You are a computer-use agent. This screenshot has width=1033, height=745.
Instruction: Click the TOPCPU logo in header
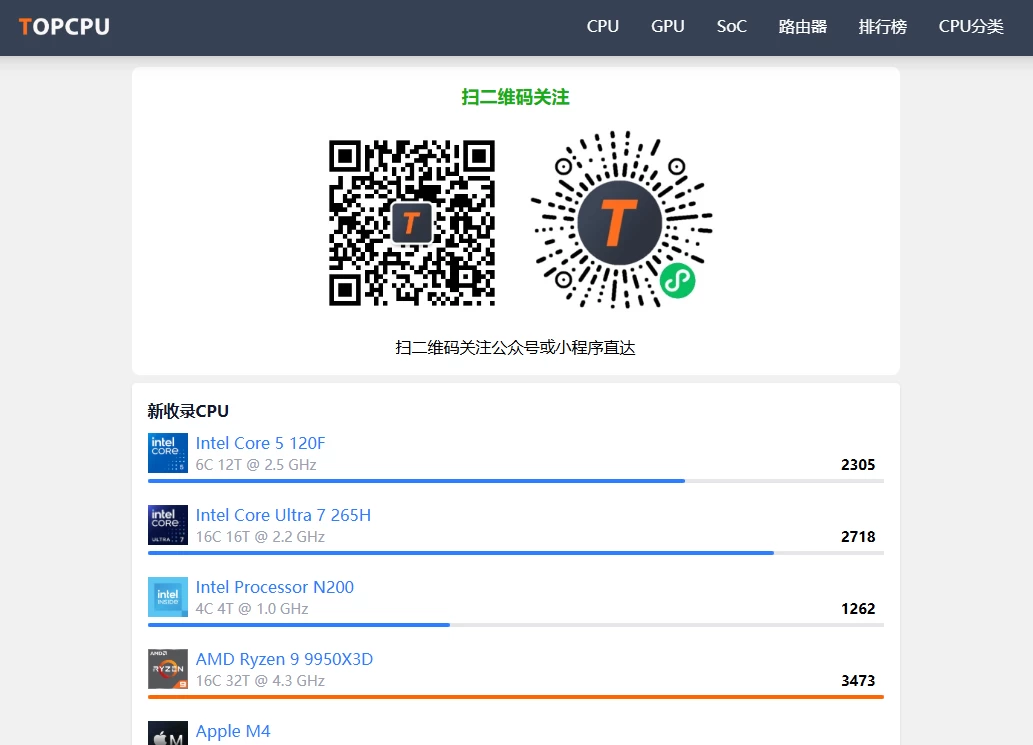(x=64, y=27)
